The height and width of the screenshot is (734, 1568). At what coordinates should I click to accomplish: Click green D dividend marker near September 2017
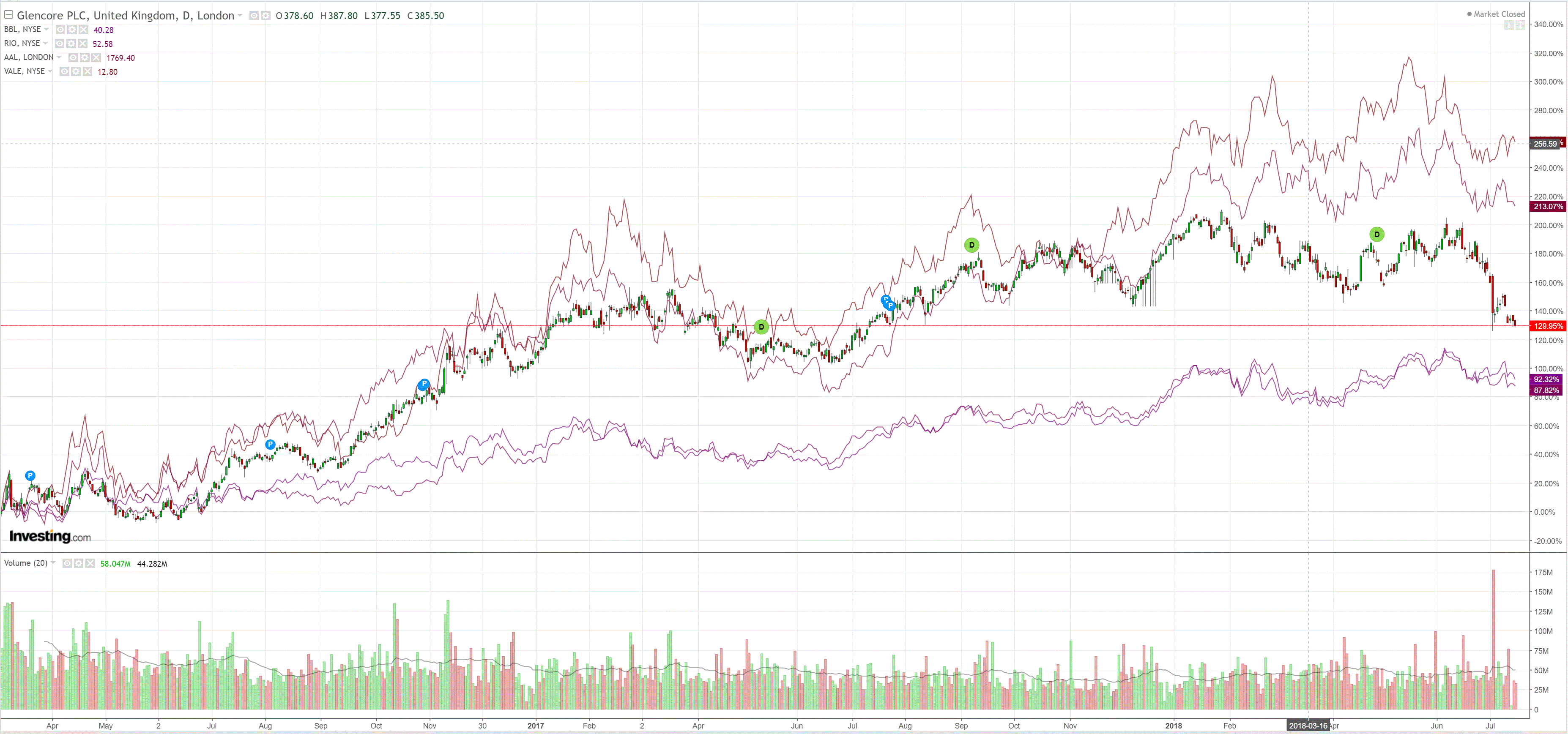971,245
